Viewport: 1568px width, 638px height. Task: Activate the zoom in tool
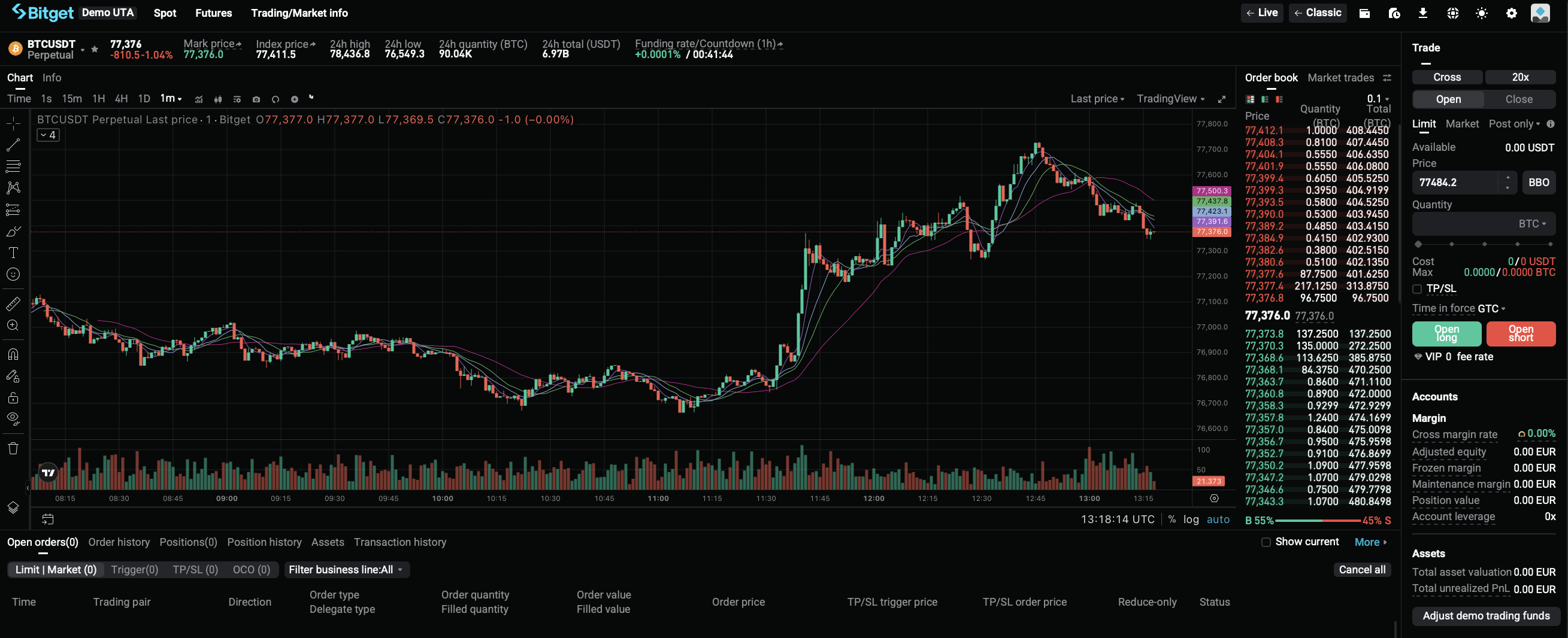pyautogui.click(x=13, y=326)
